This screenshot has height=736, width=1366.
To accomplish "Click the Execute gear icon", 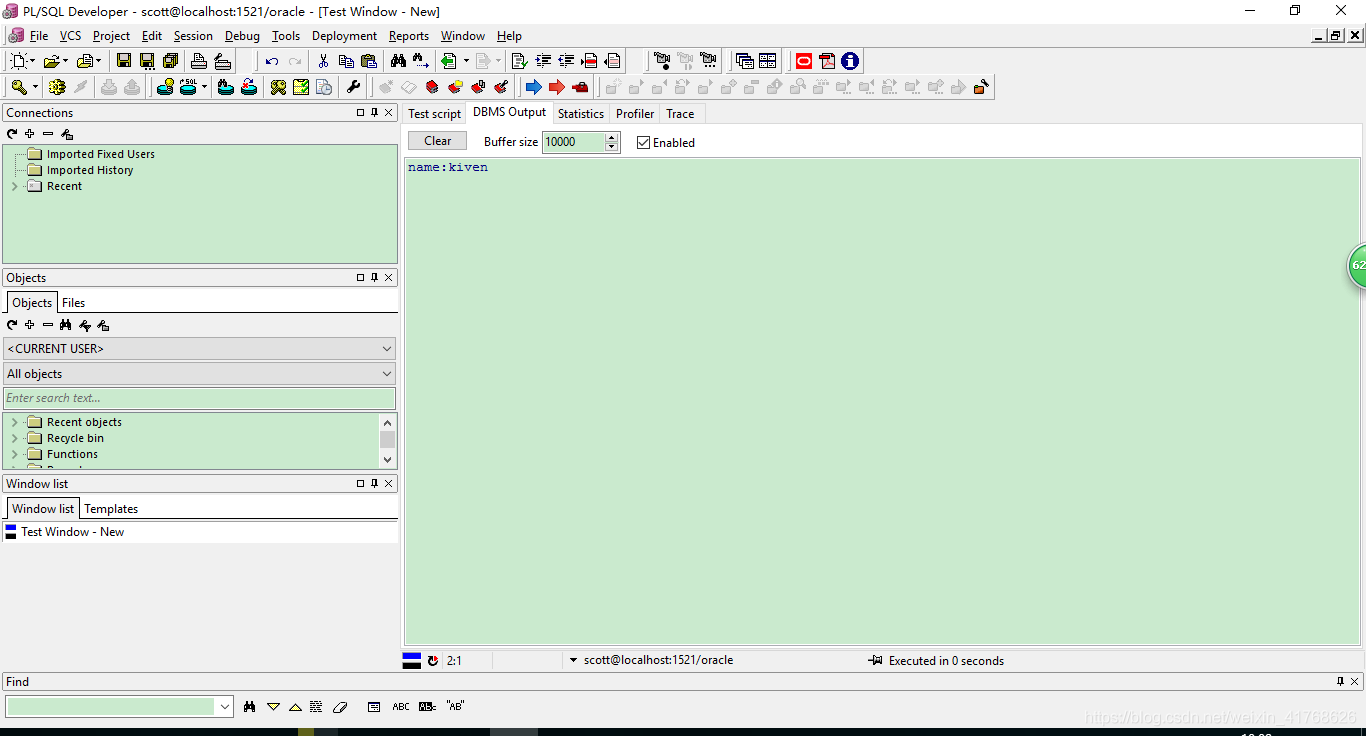I will [x=57, y=87].
